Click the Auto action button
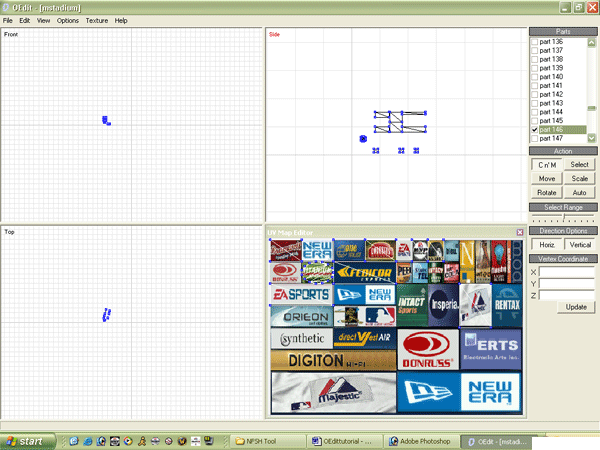 [579, 193]
